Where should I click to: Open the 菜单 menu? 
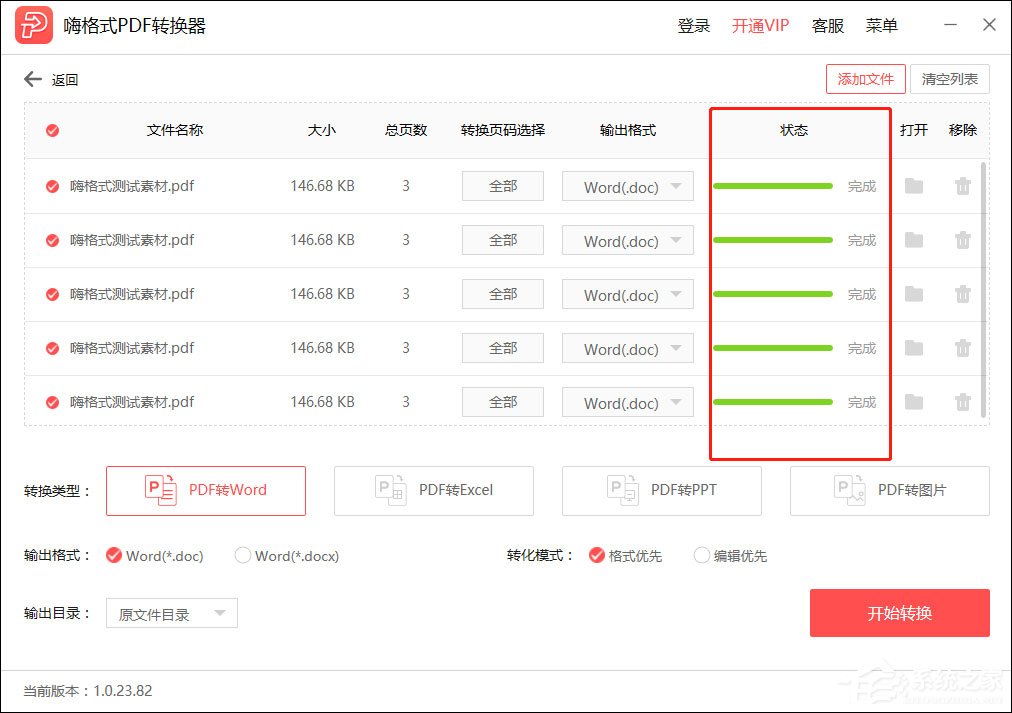point(881,26)
